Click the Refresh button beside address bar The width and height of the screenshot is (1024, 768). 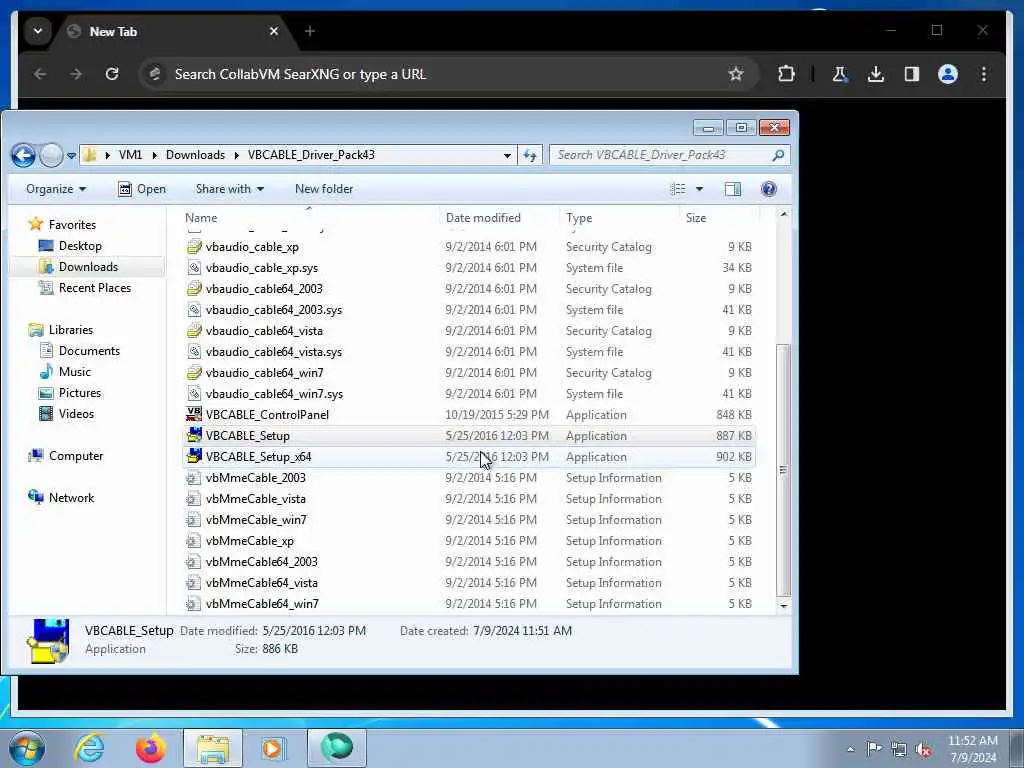pyautogui.click(x=530, y=155)
